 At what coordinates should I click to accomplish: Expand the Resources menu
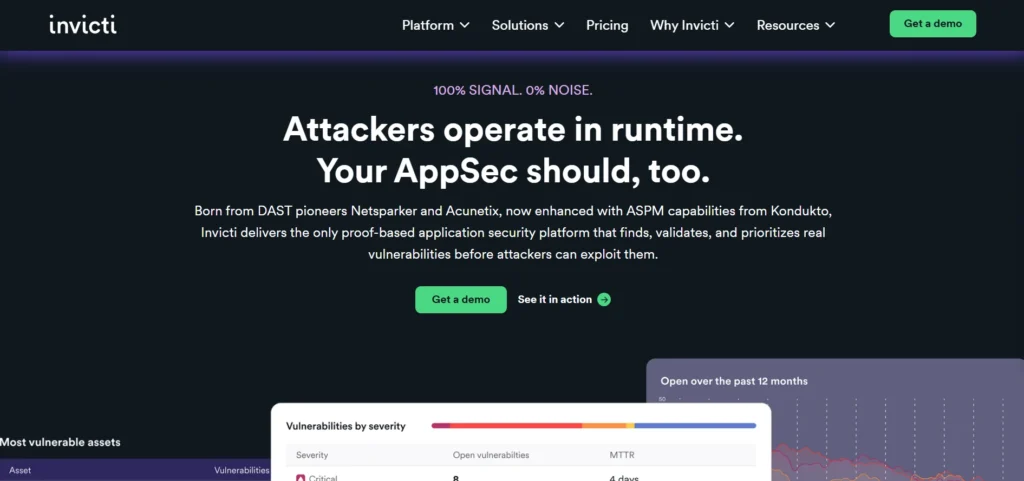[x=795, y=25]
